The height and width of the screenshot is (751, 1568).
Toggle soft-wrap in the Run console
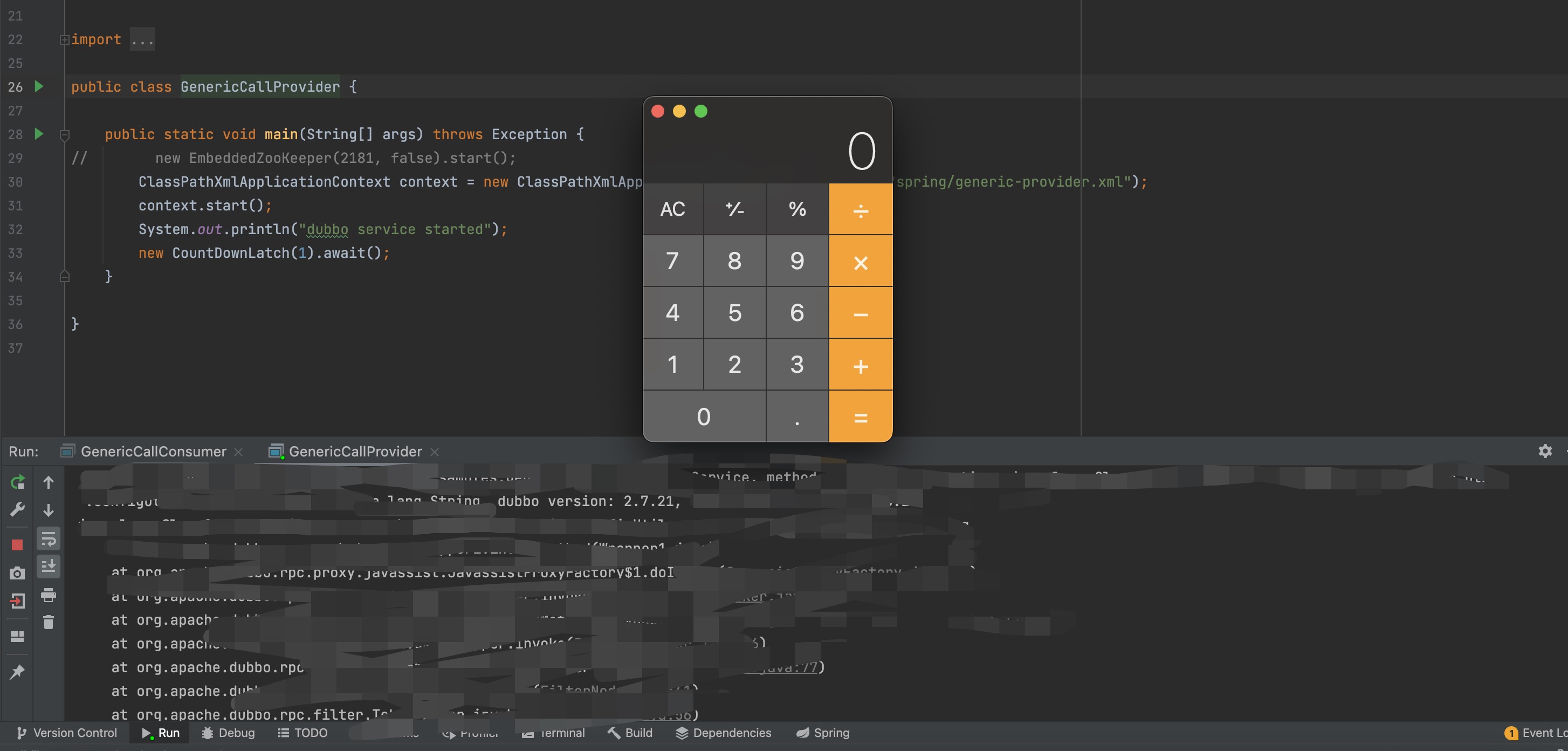pos(49,538)
